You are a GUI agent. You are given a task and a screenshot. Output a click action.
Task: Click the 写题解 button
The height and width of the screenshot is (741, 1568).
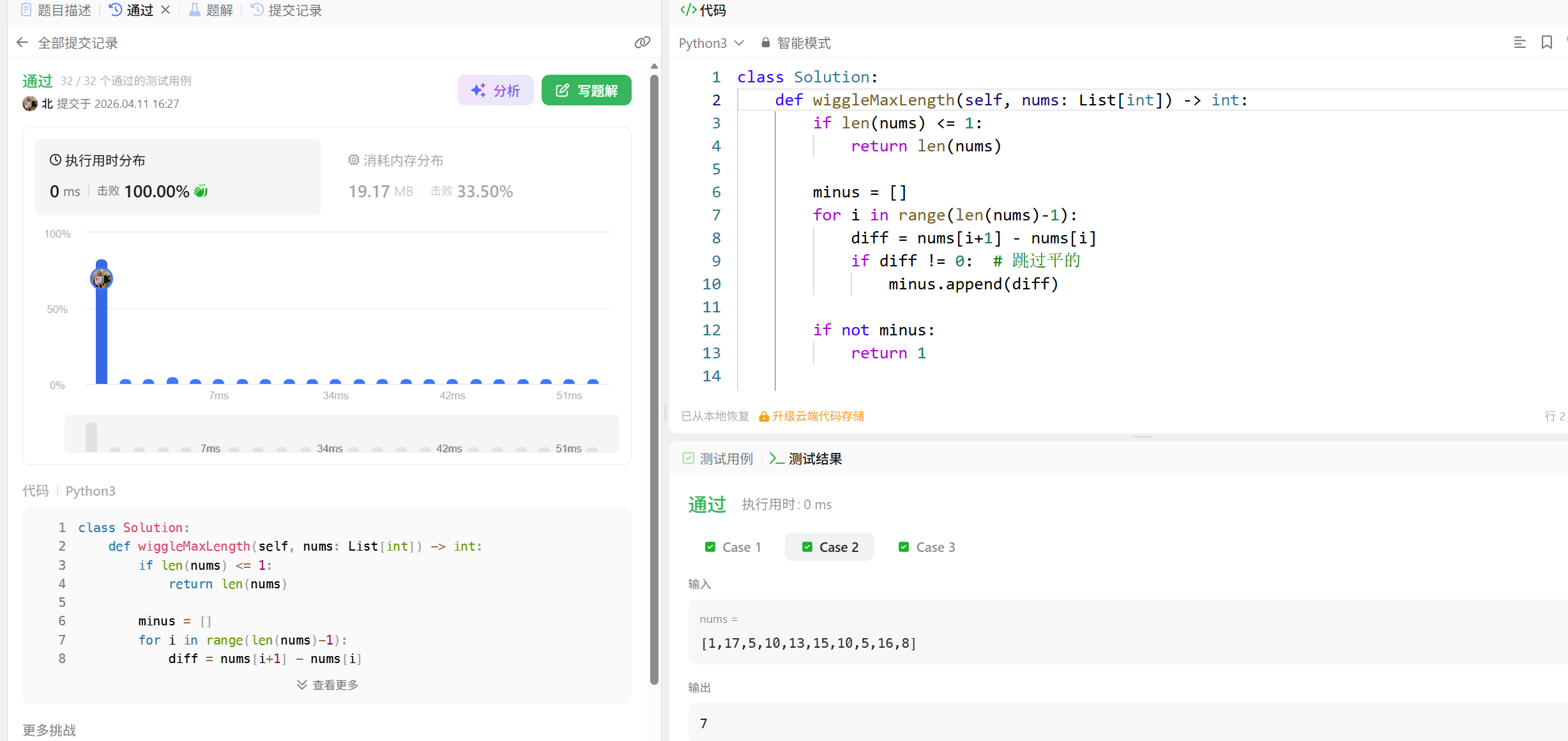click(x=586, y=91)
